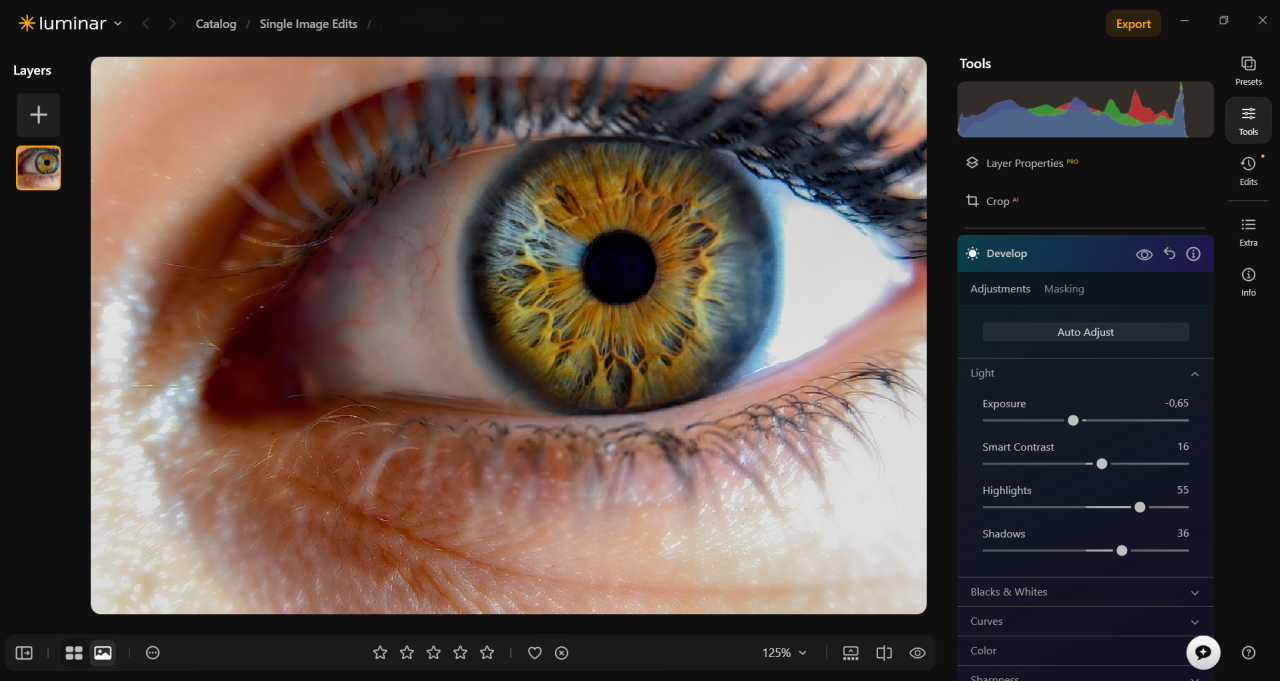1280x681 pixels.
Task: Open the Tools panel icon
Action: pyautogui.click(x=1248, y=120)
